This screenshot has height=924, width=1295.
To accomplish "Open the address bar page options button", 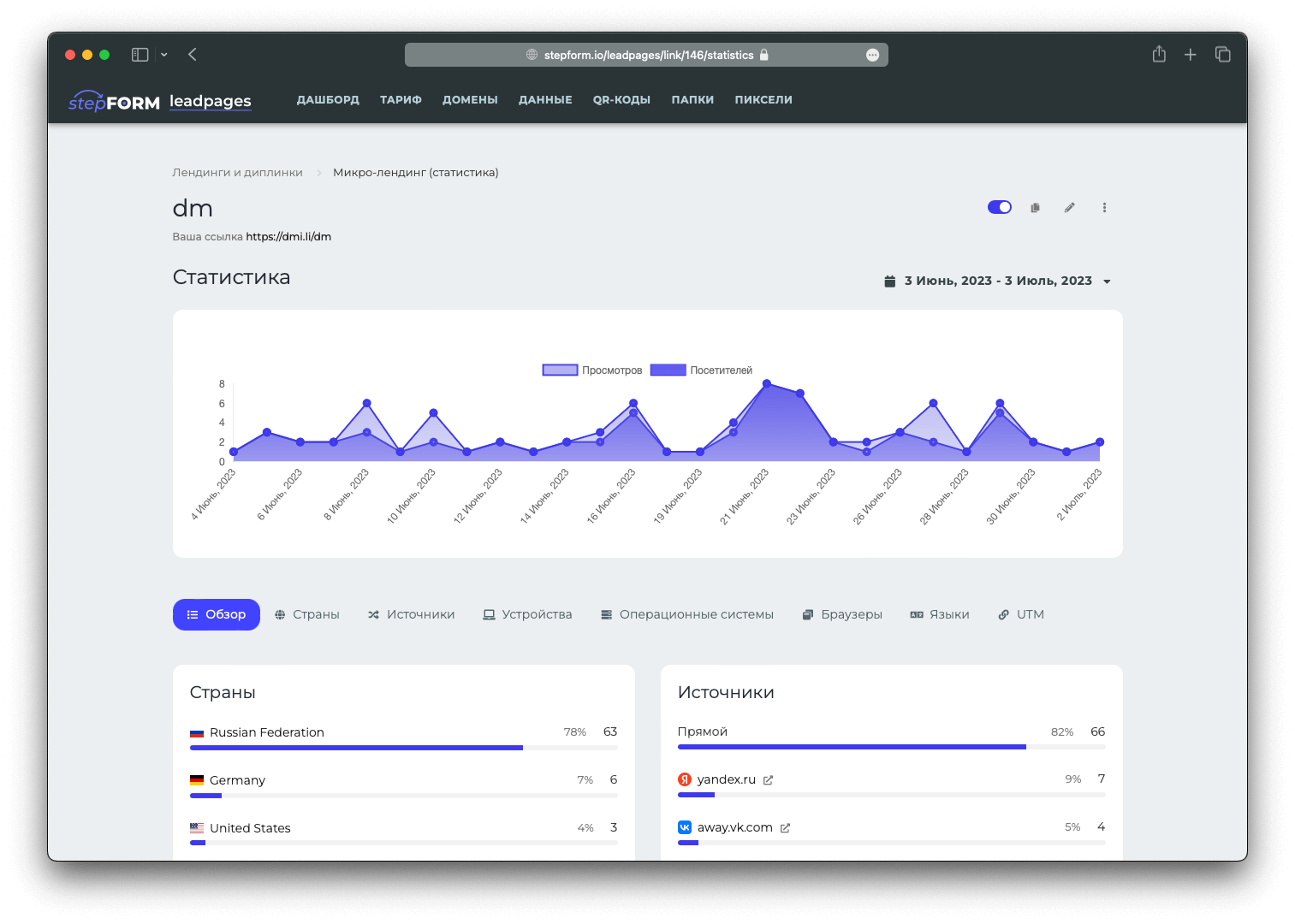I will (872, 55).
